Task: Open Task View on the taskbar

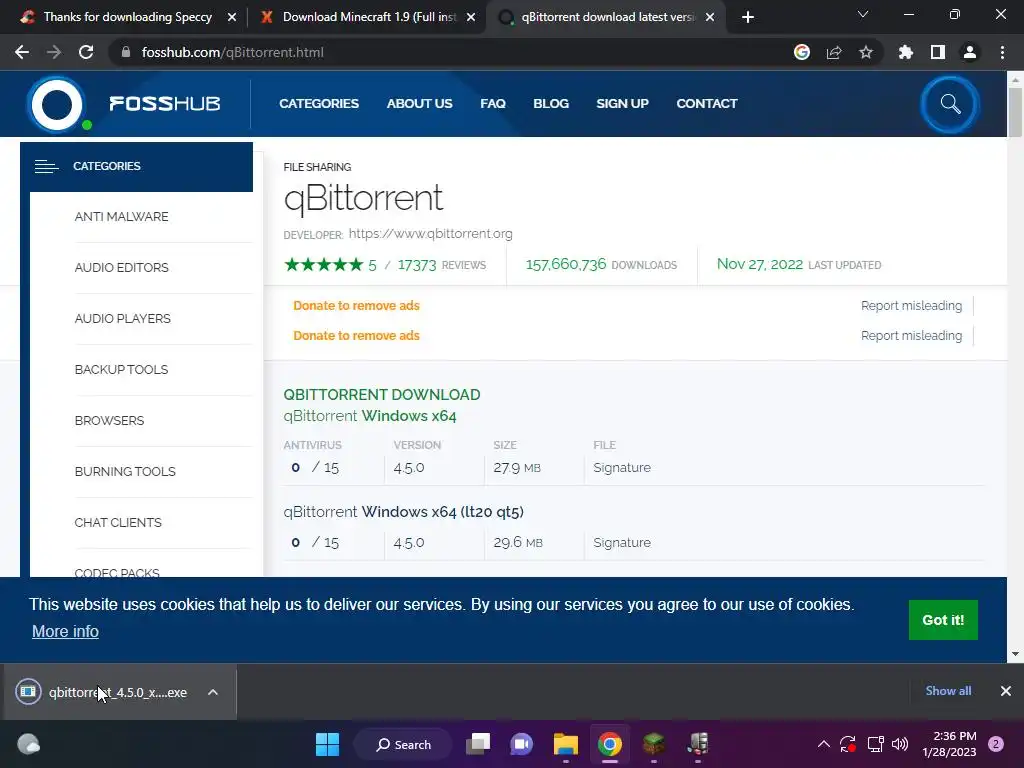Action: coord(478,744)
